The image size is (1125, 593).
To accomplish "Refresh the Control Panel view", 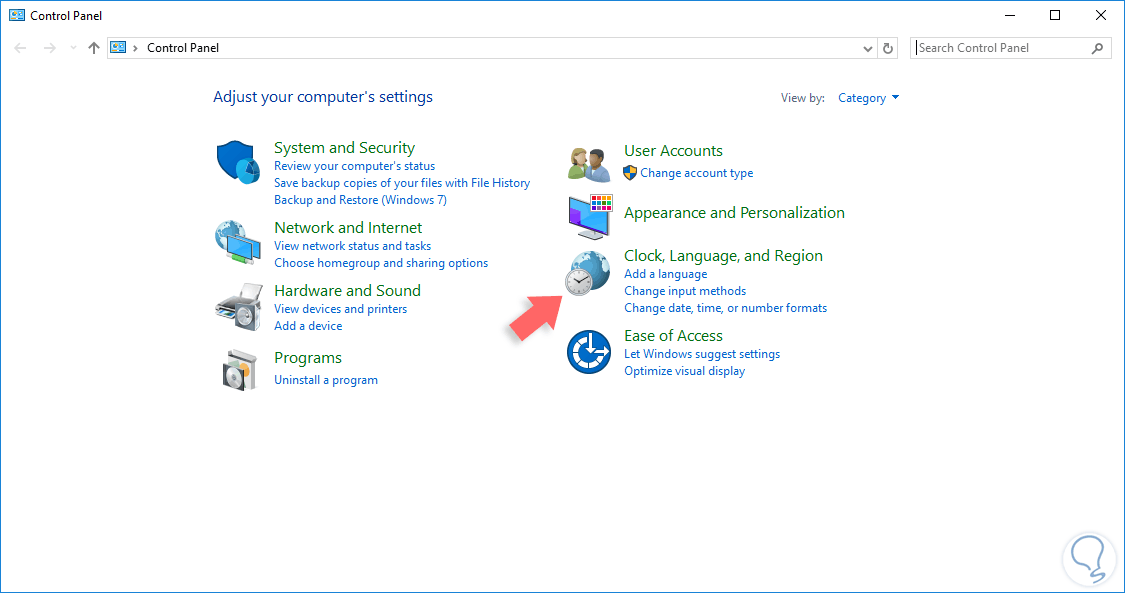I will click(888, 48).
